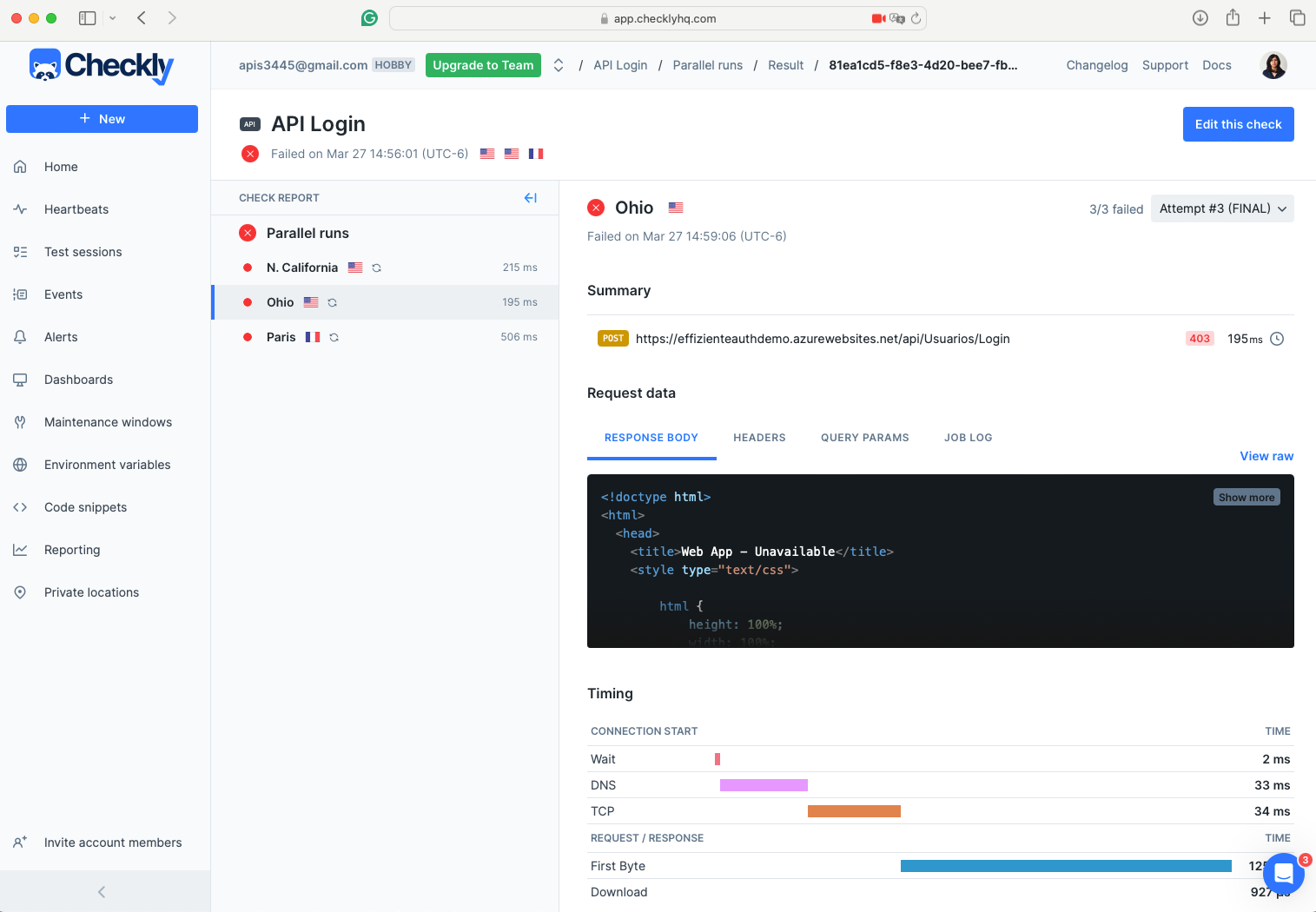The image size is (1316, 912).
Task: Open Code snippets
Action: click(85, 507)
